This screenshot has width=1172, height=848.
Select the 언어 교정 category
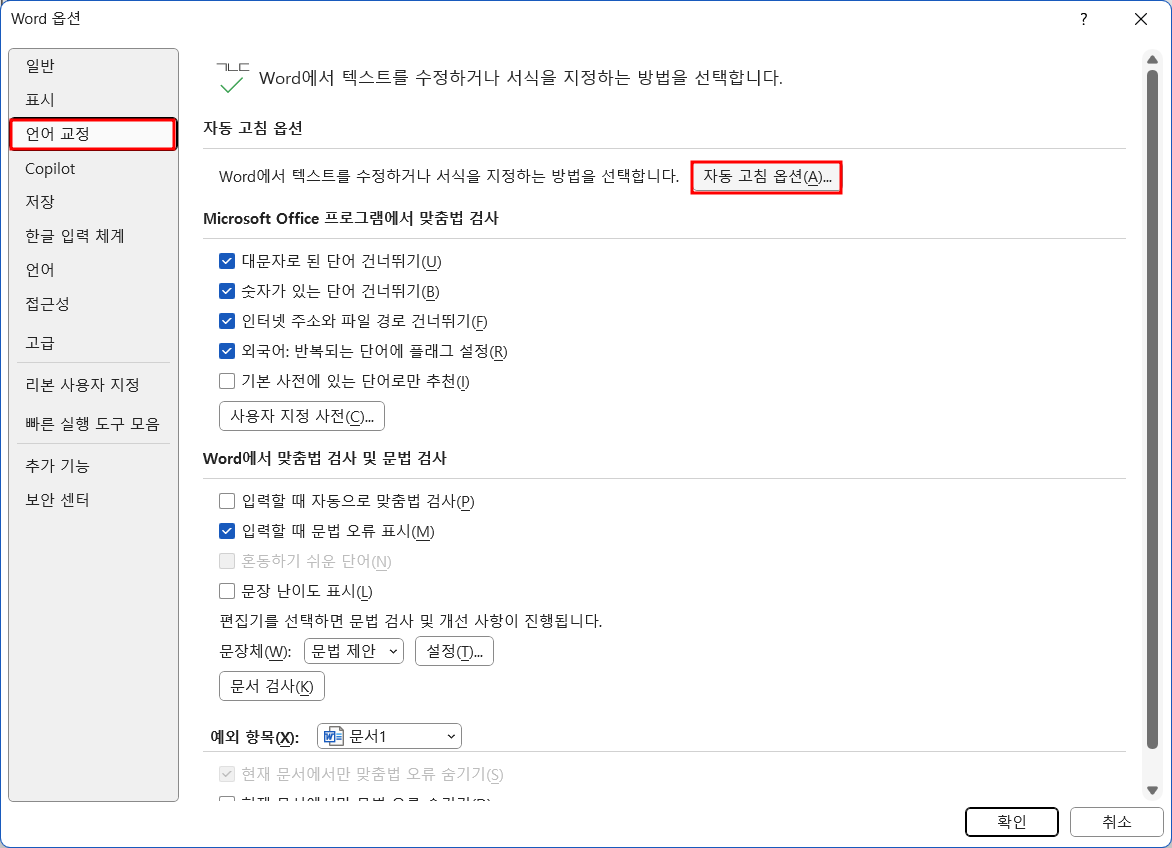(x=93, y=134)
